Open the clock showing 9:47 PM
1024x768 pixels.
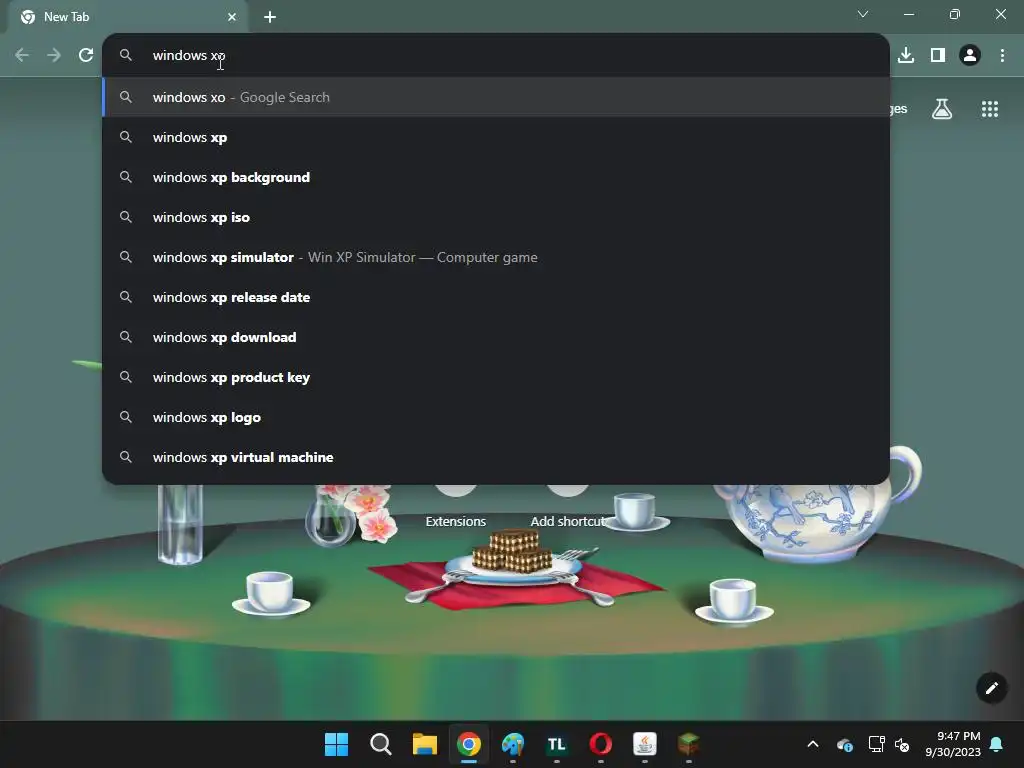point(953,744)
